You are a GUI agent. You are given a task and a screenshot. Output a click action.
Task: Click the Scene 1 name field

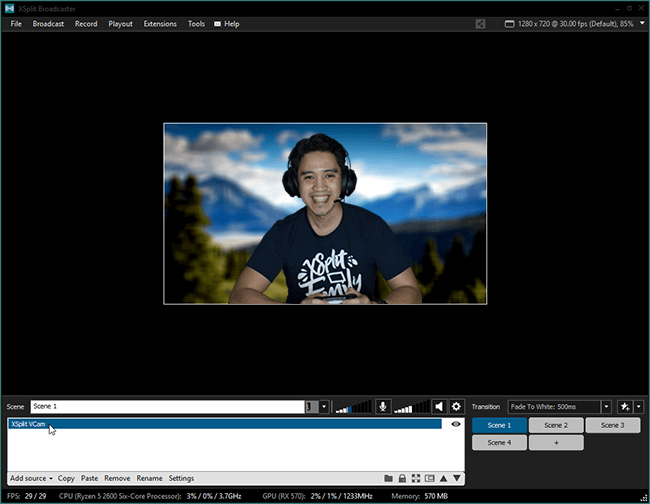(167, 407)
